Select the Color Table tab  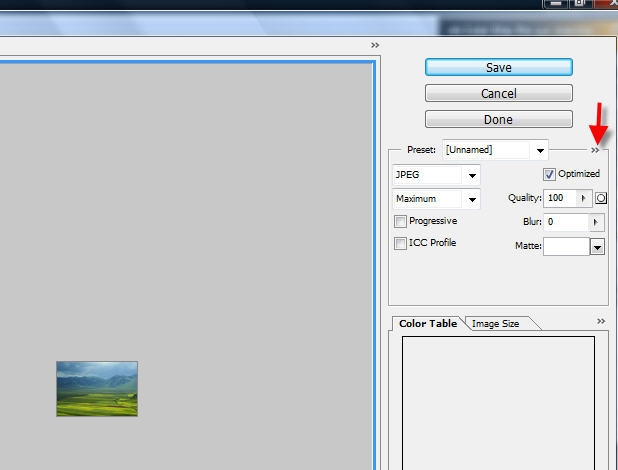[x=428, y=324]
